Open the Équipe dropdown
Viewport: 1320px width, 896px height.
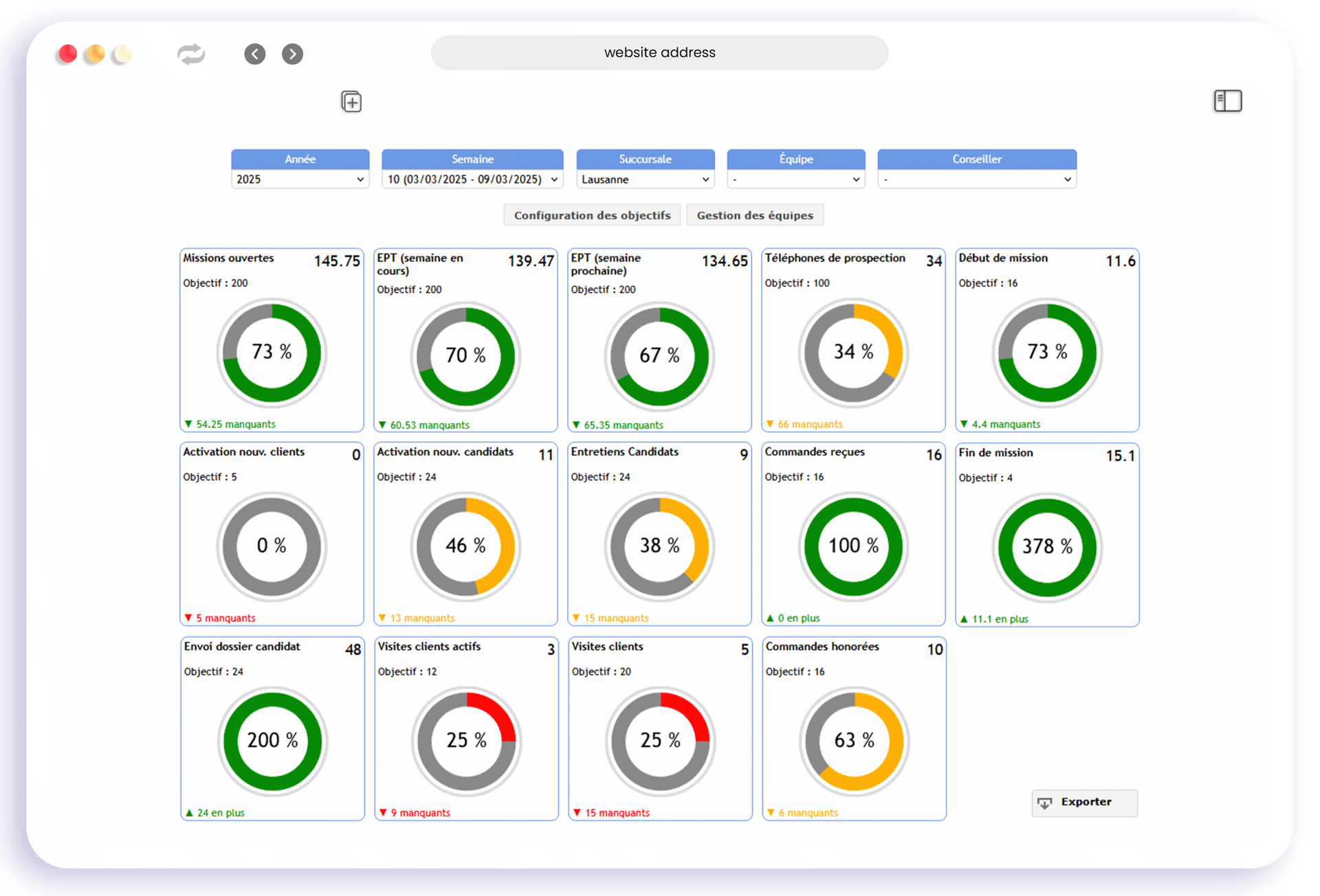click(796, 179)
